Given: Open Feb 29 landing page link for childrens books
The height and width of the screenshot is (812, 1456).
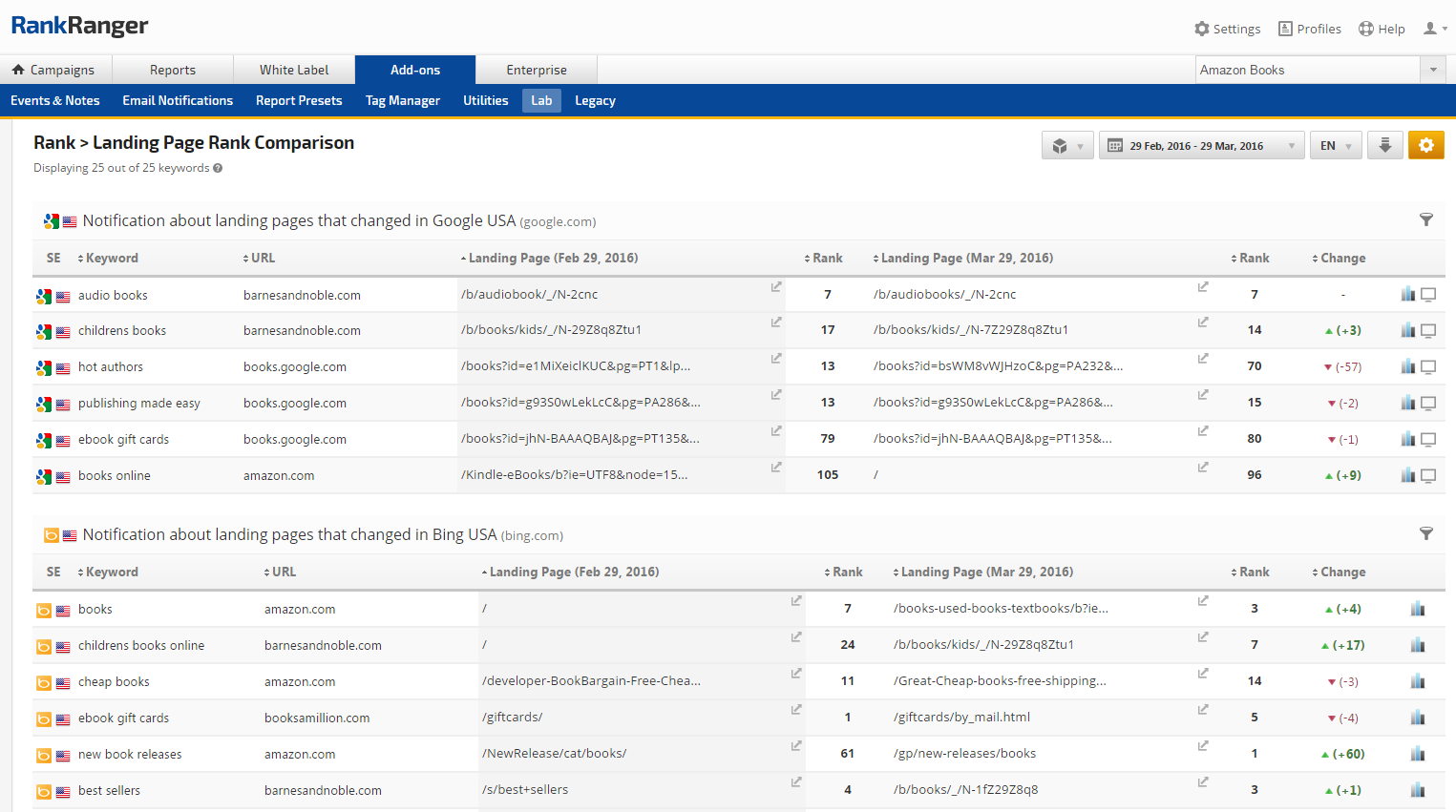Looking at the screenshot, I should pyautogui.click(x=776, y=323).
